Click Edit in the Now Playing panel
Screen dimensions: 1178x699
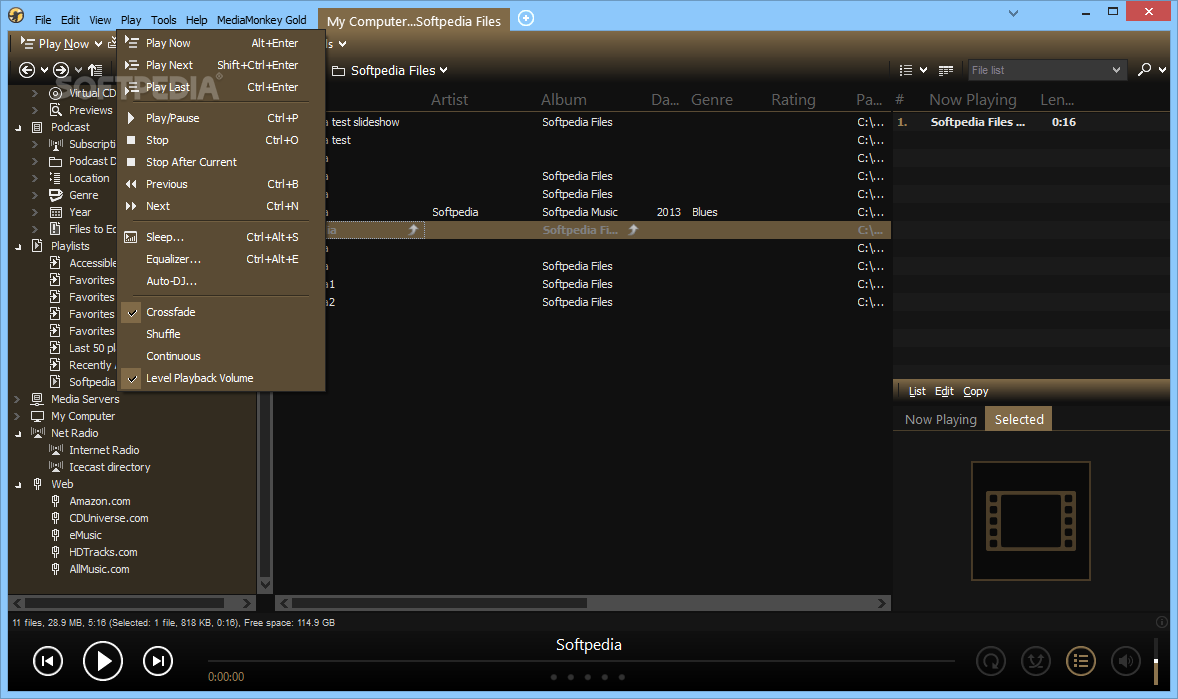click(x=944, y=391)
